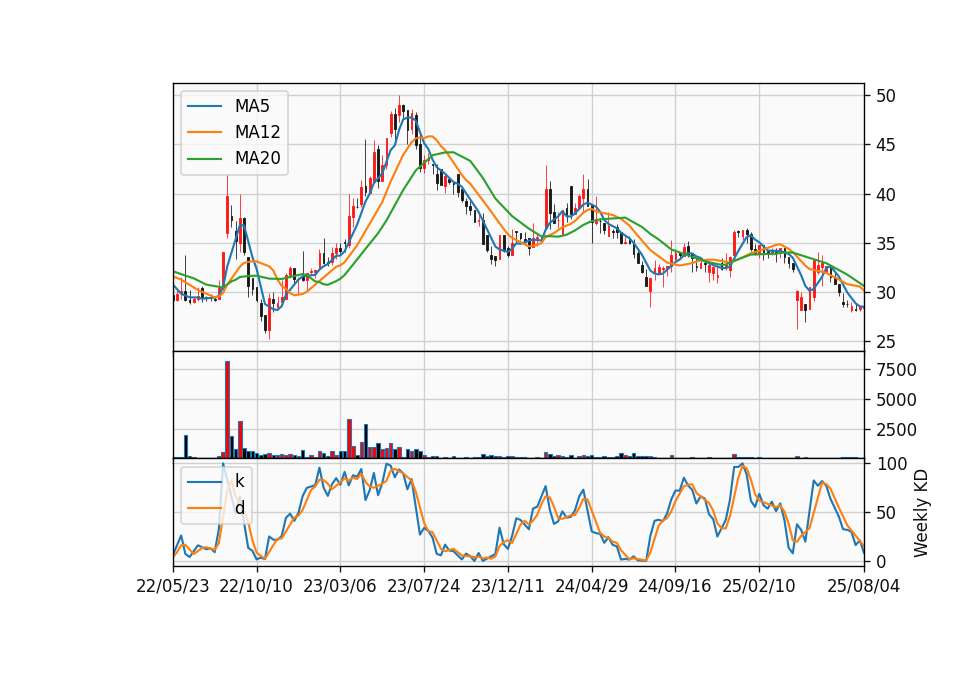Click the KD axis value 50
This screenshot has width=960, height=690.
(886, 513)
